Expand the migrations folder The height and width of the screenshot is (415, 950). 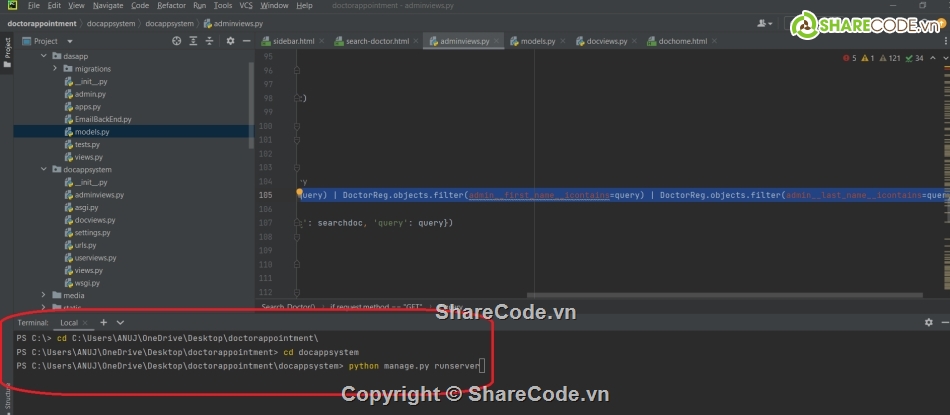pos(55,68)
